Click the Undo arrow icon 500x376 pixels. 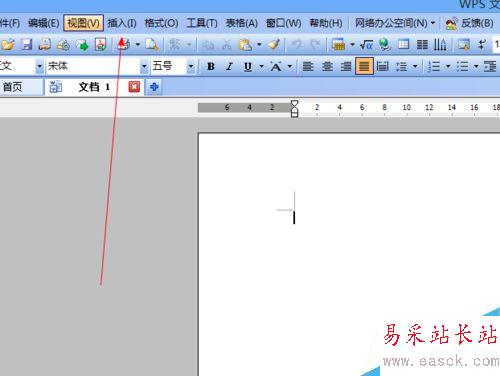tap(296, 44)
